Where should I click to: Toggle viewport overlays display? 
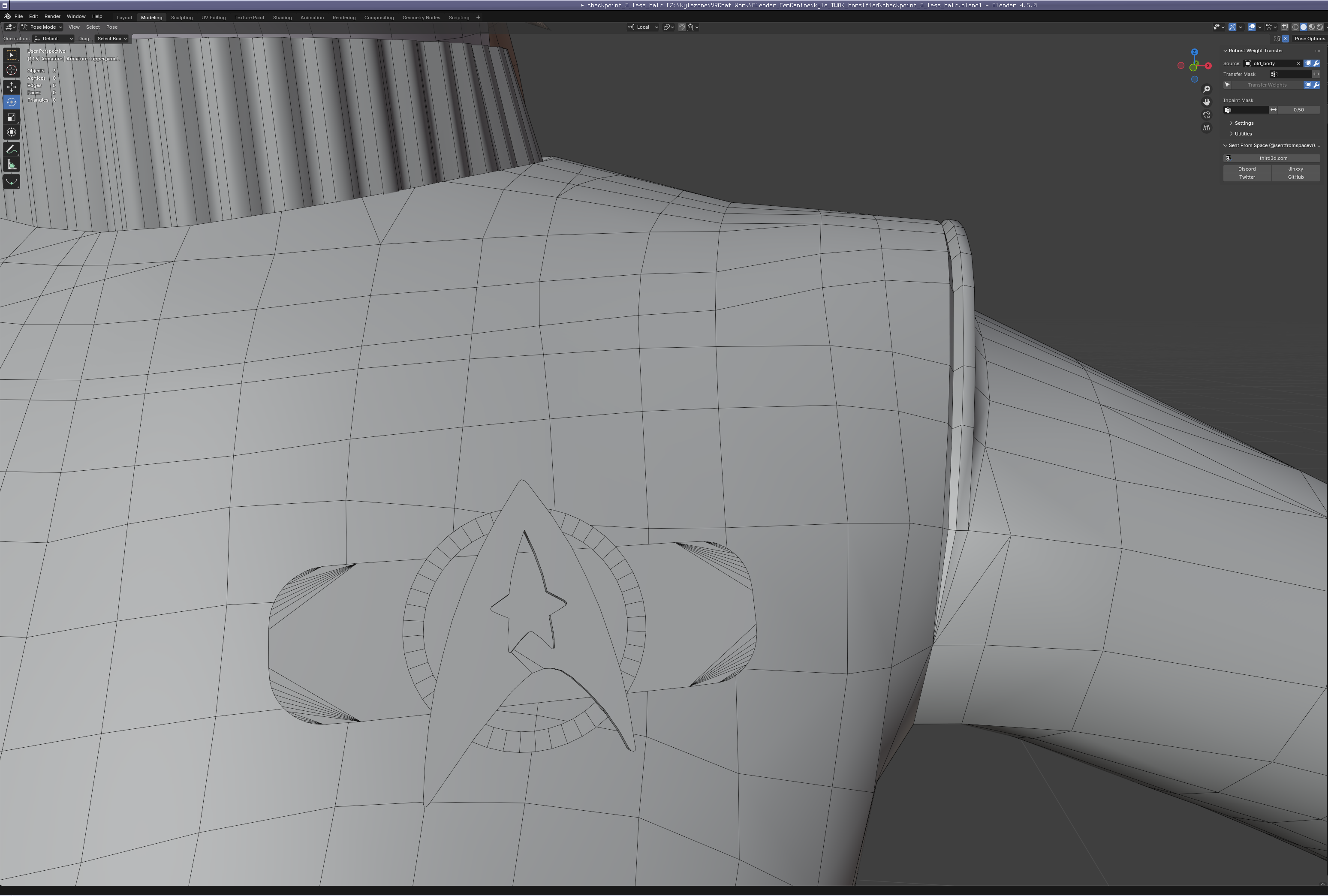pos(1252,27)
